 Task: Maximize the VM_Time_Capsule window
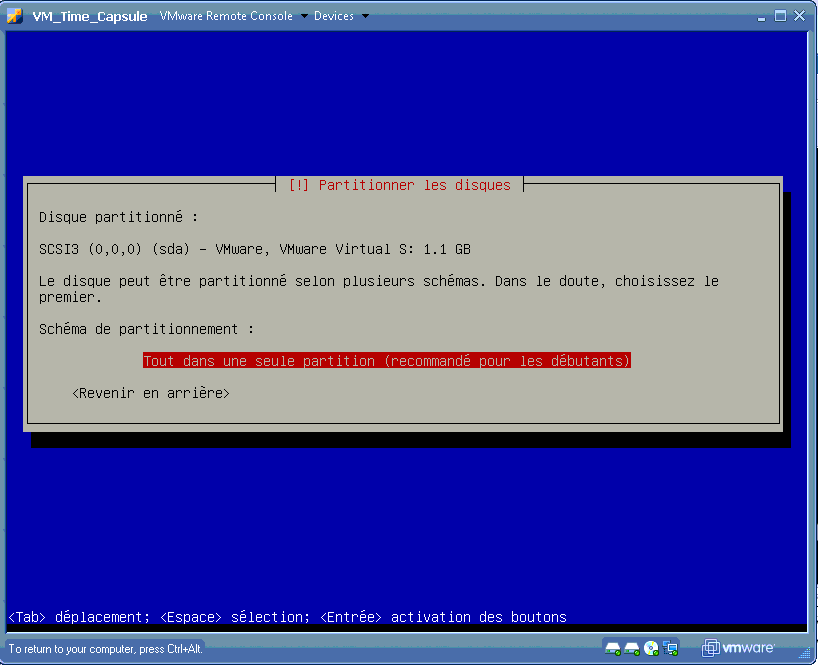780,16
